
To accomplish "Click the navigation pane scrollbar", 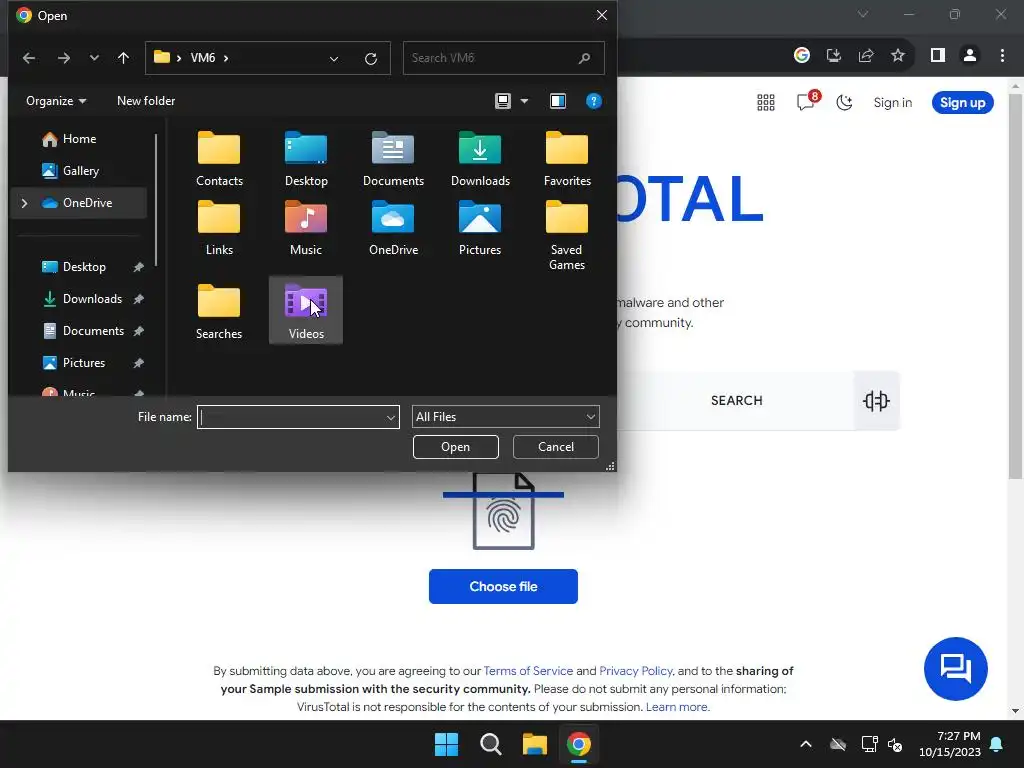I will (x=156, y=200).
